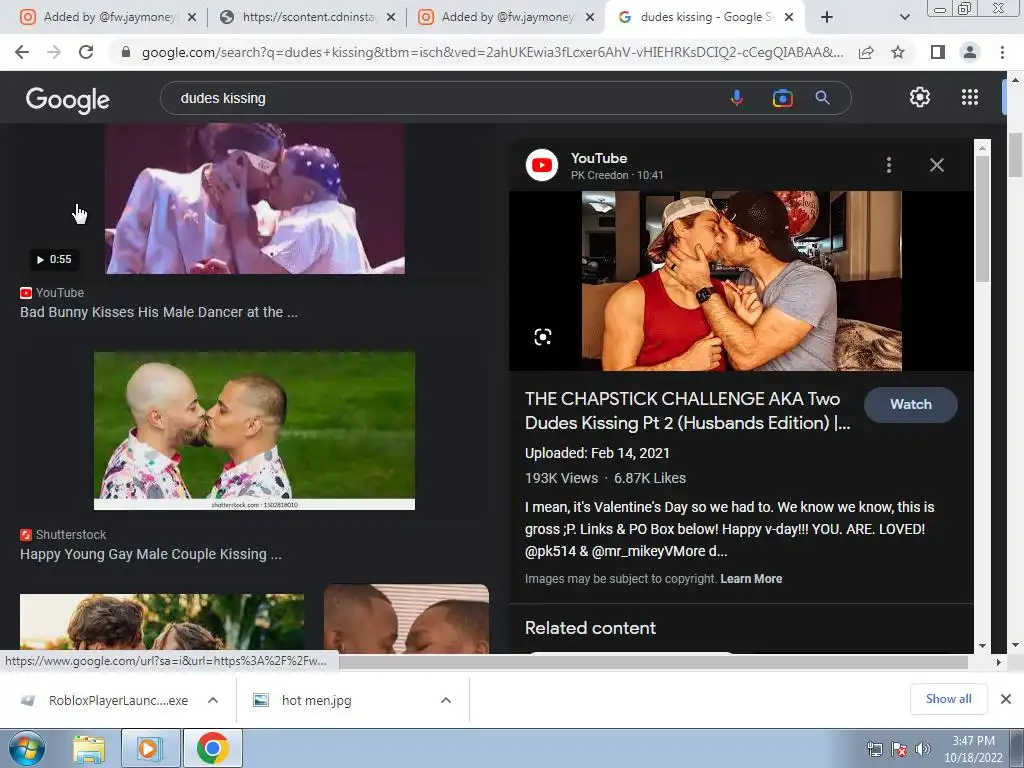Open the Windows Start menu

27,749
